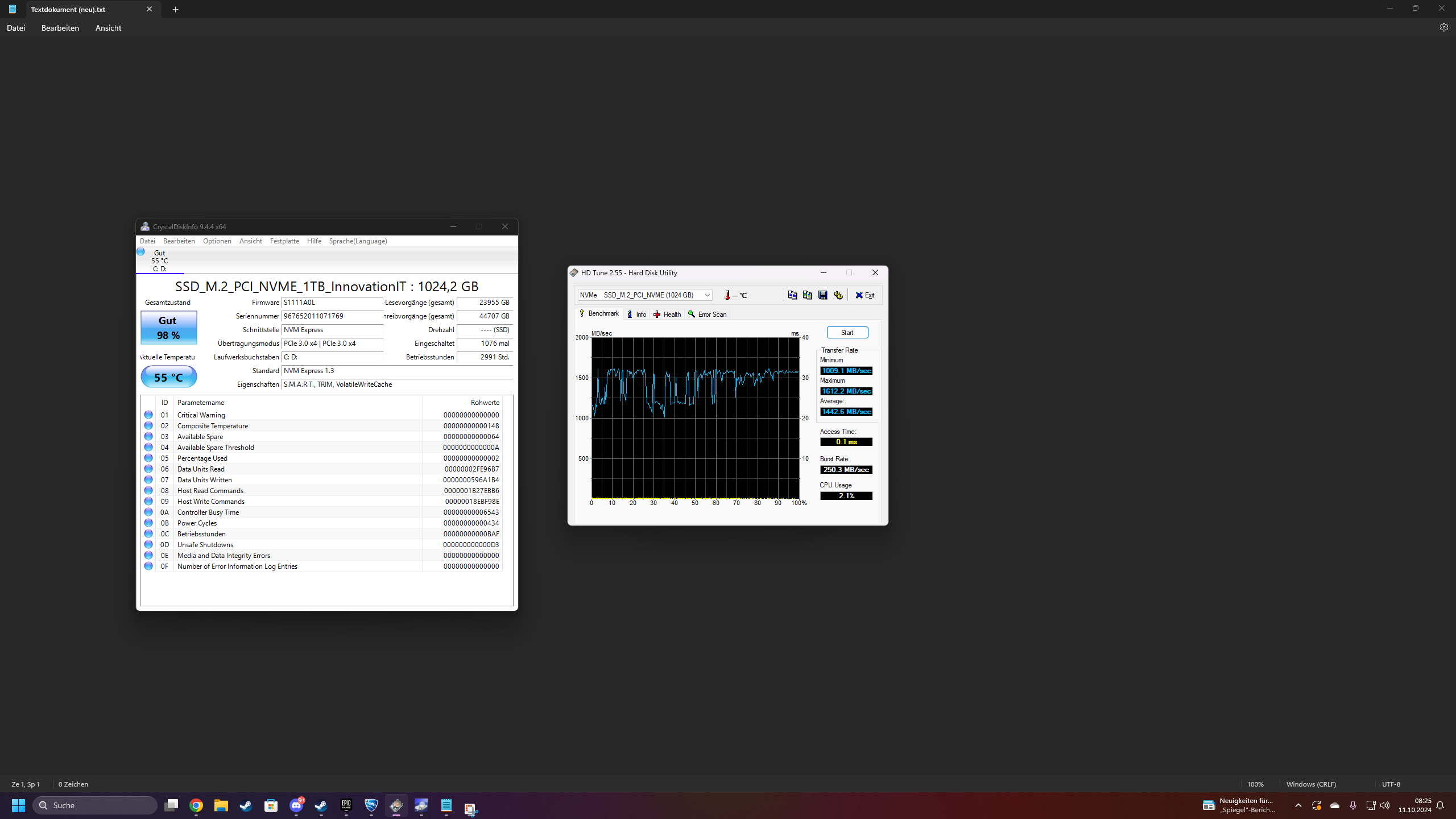Image resolution: width=1456 pixels, height=819 pixels.
Task: Open the Festplatte menu in CrystalDiskInfo
Action: (284, 241)
